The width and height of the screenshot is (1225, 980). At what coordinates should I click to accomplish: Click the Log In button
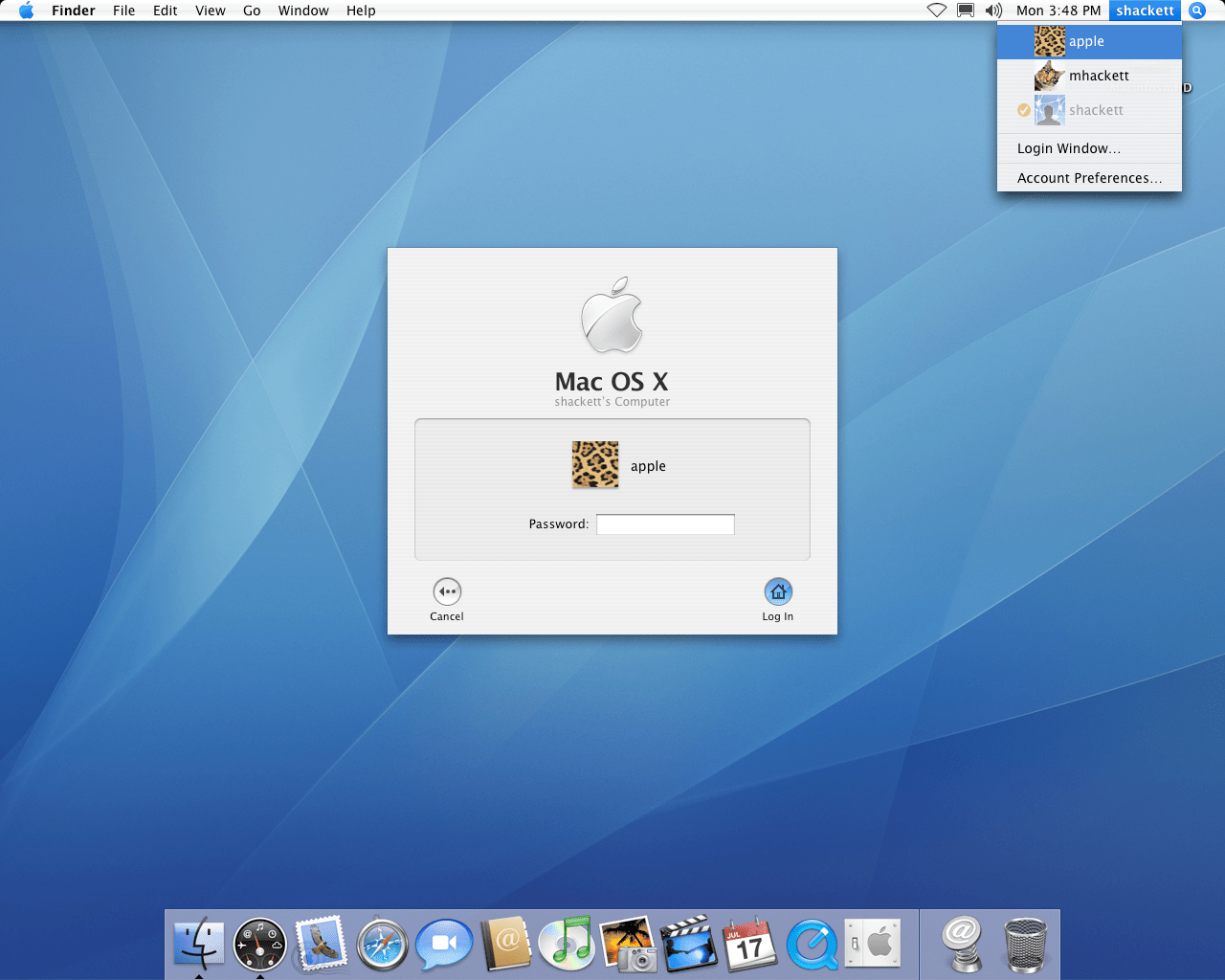pyautogui.click(x=778, y=592)
